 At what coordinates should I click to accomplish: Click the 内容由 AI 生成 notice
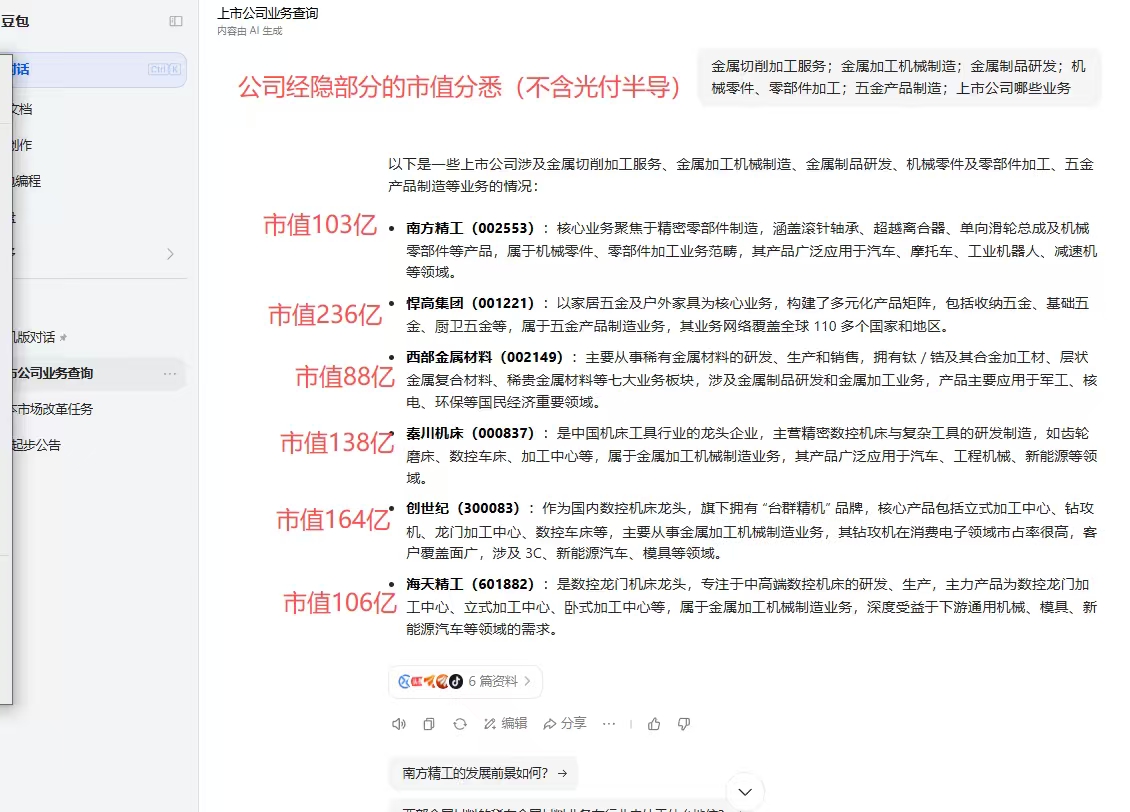tap(249, 31)
